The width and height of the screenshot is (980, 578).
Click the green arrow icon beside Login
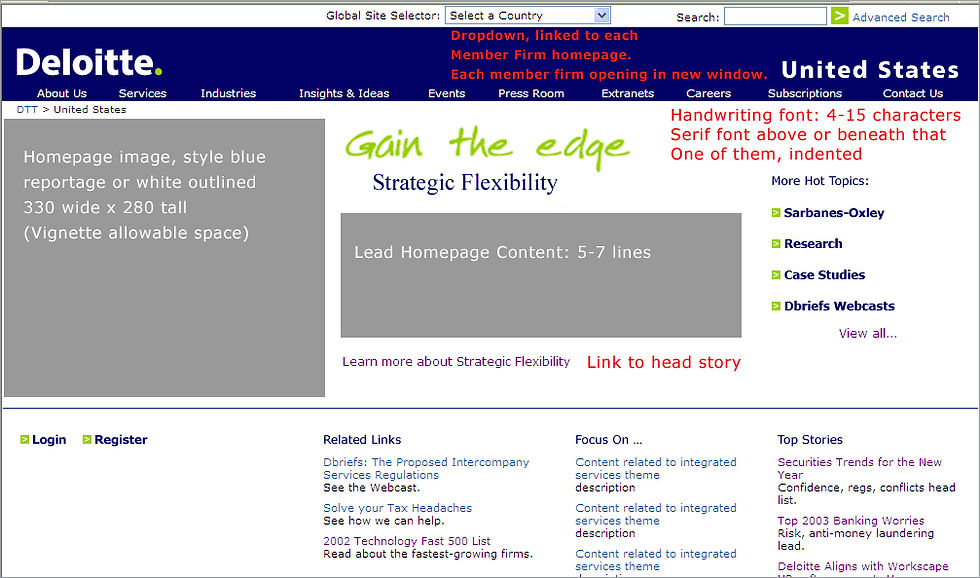(24, 439)
